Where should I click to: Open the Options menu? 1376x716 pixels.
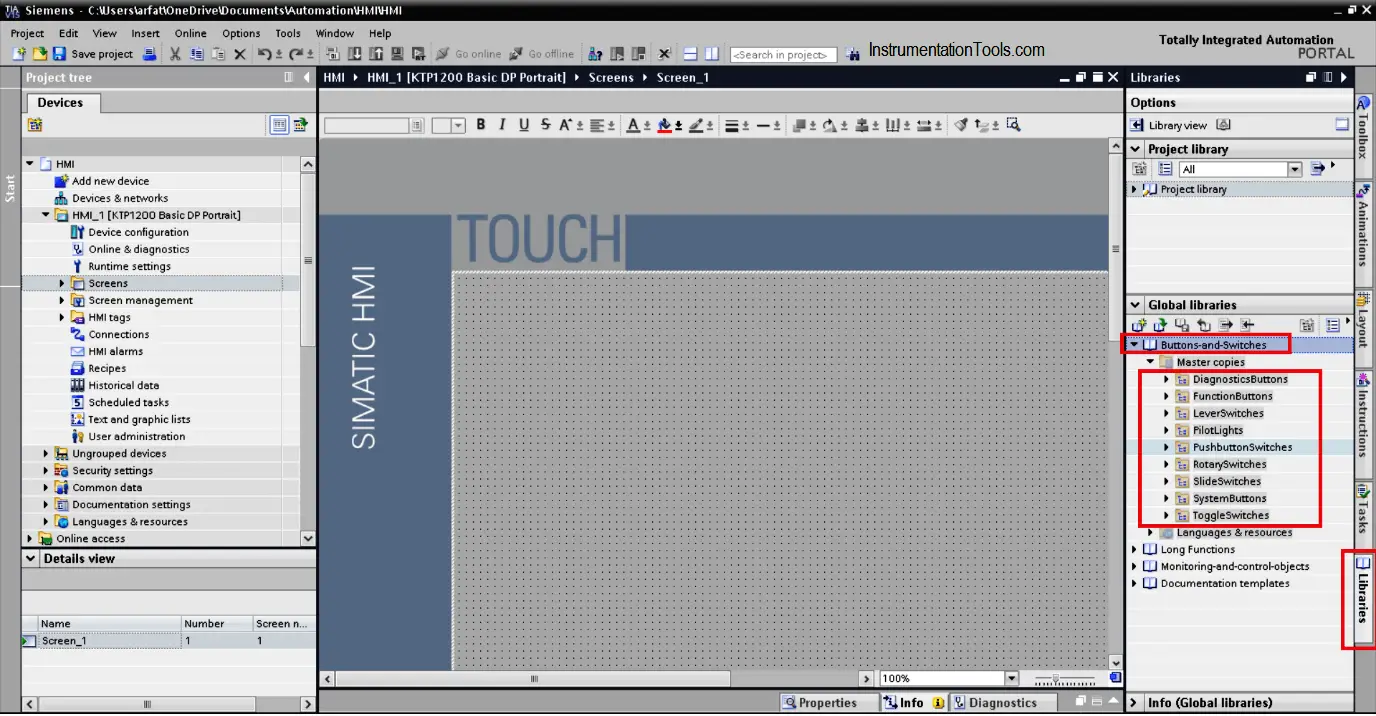click(x=241, y=33)
